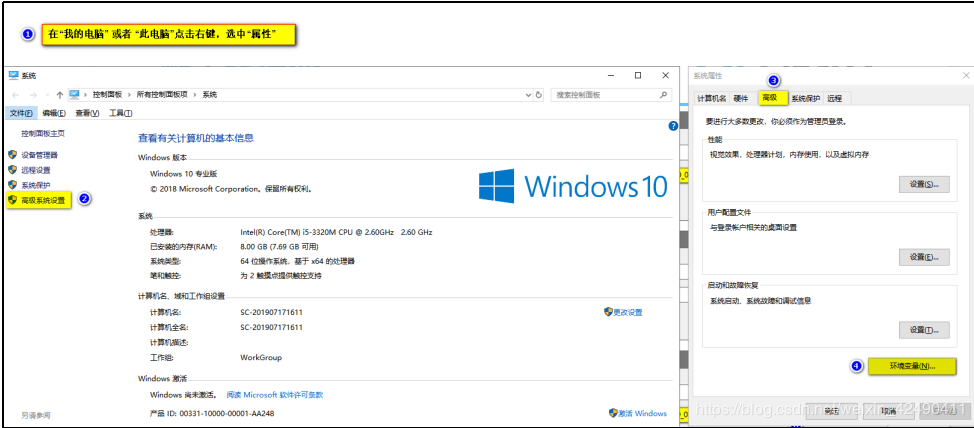Image resolution: width=974 pixels, height=428 pixels.
Task: Expand the chevron after 所有控制面板项 breadcrumb
Action: [x=194, y=95]
